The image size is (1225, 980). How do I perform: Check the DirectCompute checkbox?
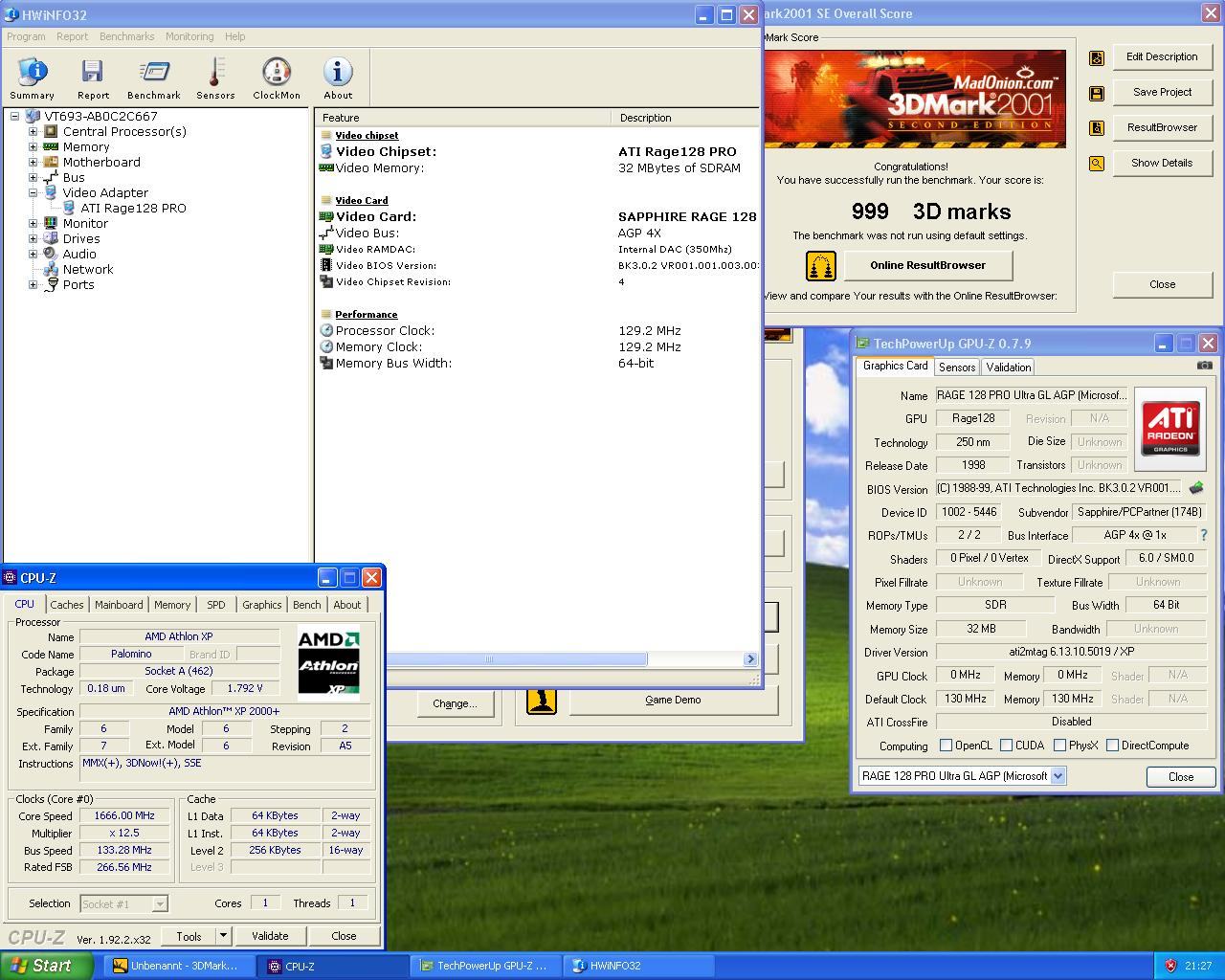tap(1112, 746)
